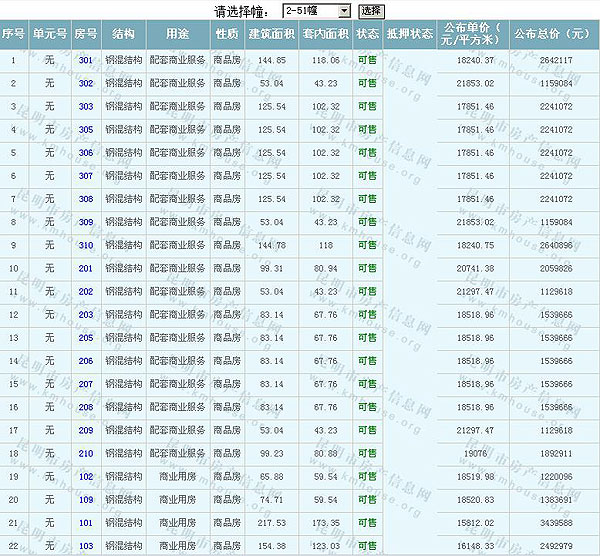Click the 房号 column header
The width and height of the screenshot is (600, 556).
pyautogui.click(x=86, y=34)
